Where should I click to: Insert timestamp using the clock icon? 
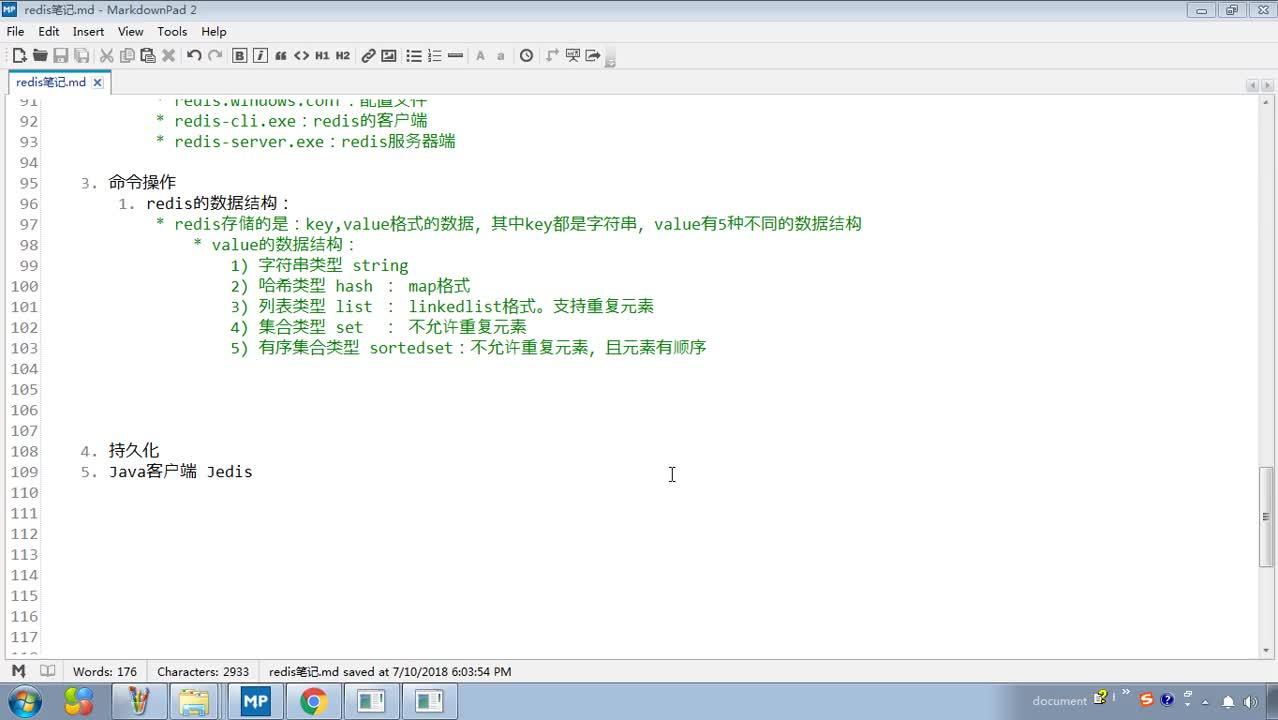tap(526, 56)
